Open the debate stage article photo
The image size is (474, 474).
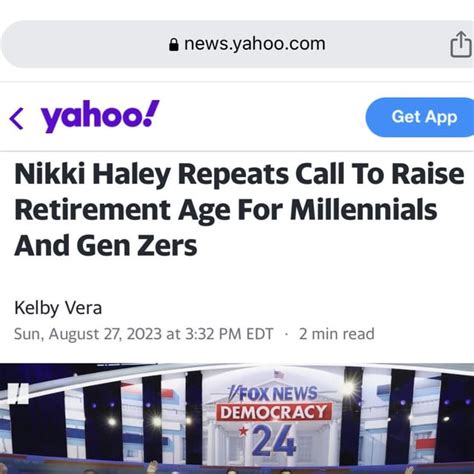[x=237, y=419]
